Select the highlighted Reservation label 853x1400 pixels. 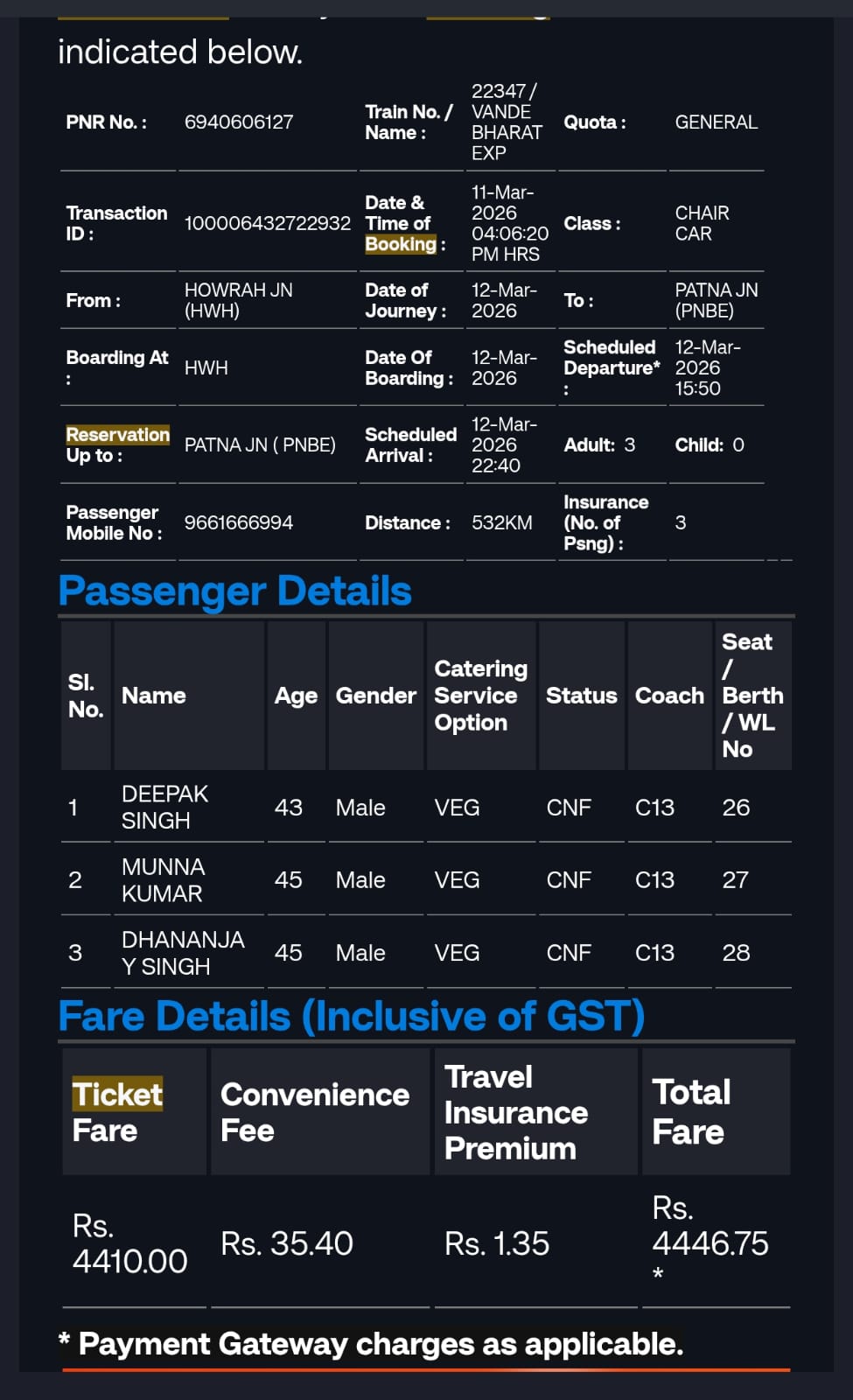tap(118, 435)
